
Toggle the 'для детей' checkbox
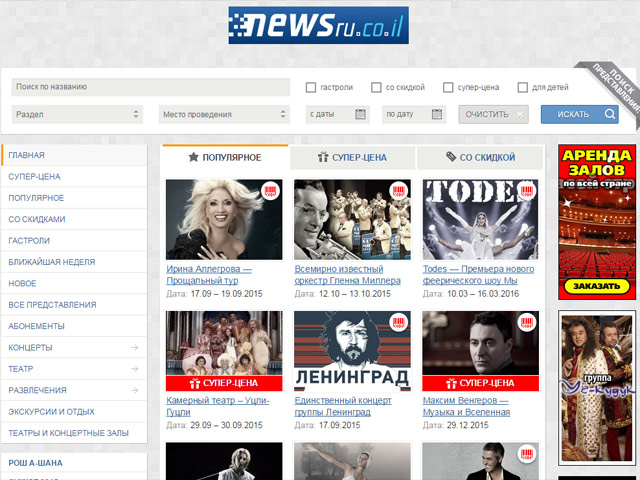(x=522, y=87)
